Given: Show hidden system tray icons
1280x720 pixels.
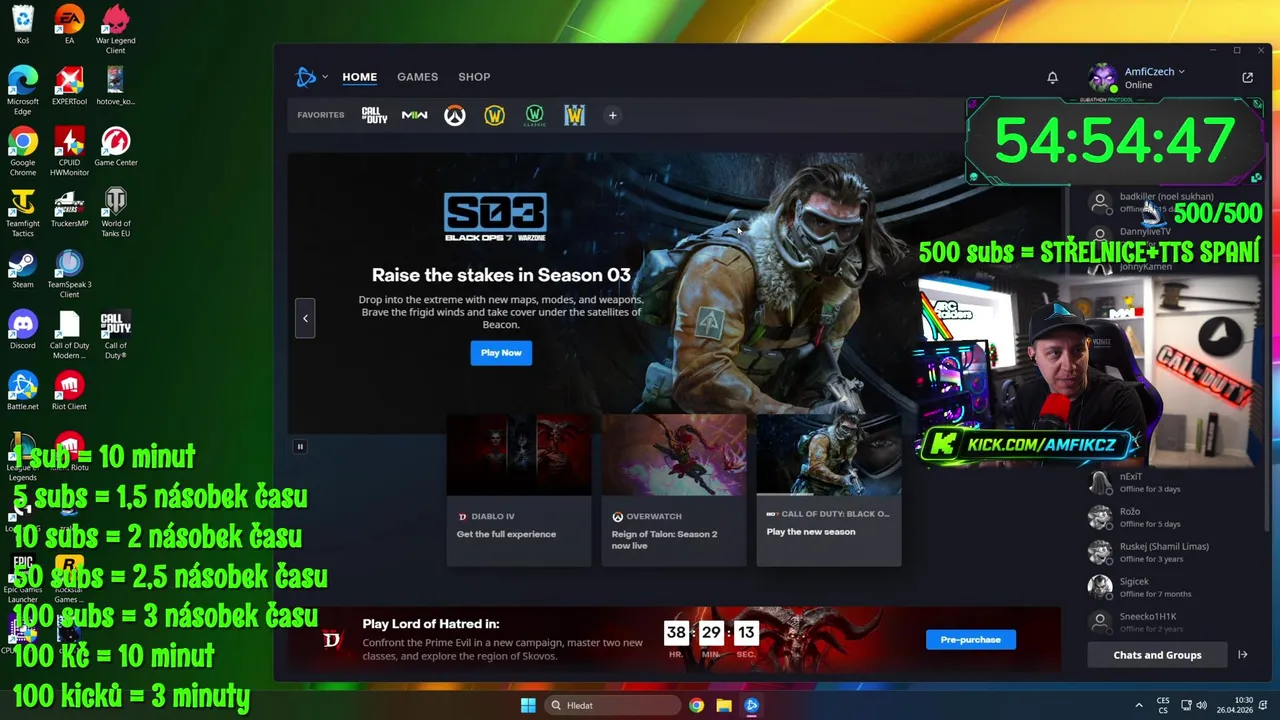Looking at the screenshot, I should 1138,705.
